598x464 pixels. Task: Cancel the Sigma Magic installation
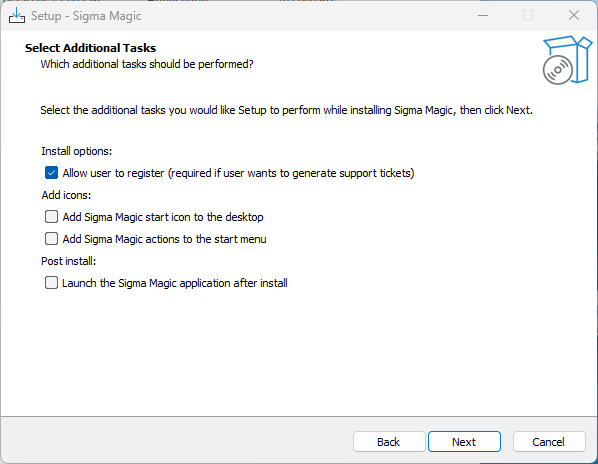[x=549, y=442]
